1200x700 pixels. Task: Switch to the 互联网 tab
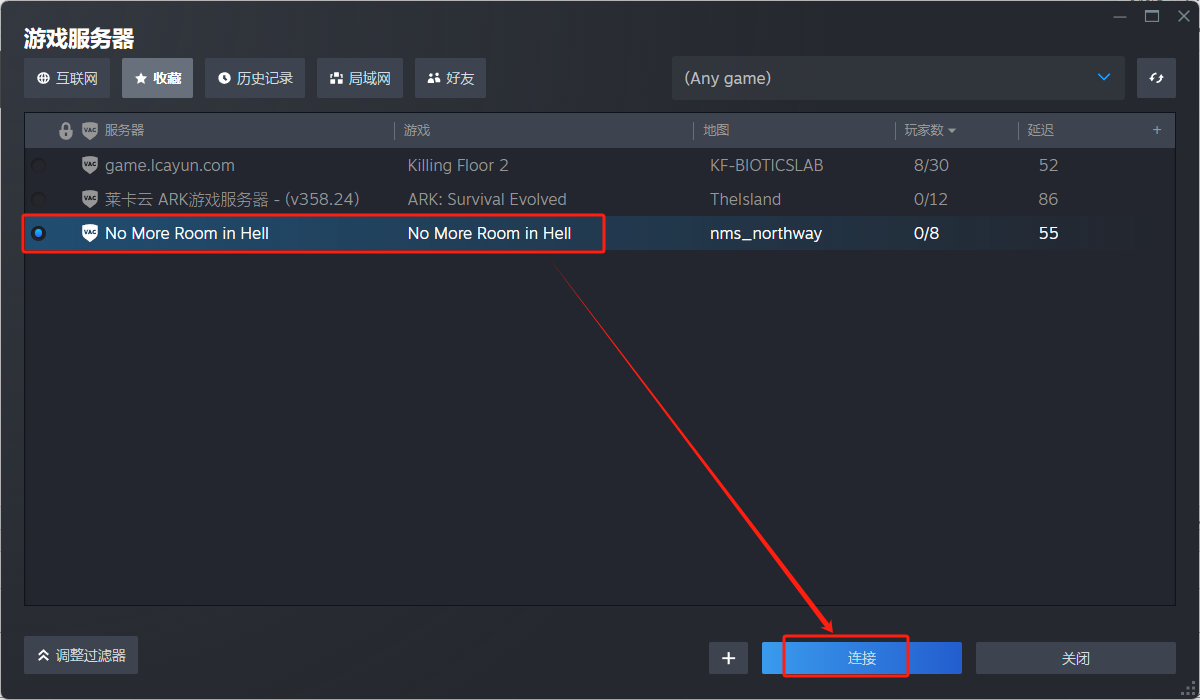tap(67, 78)
